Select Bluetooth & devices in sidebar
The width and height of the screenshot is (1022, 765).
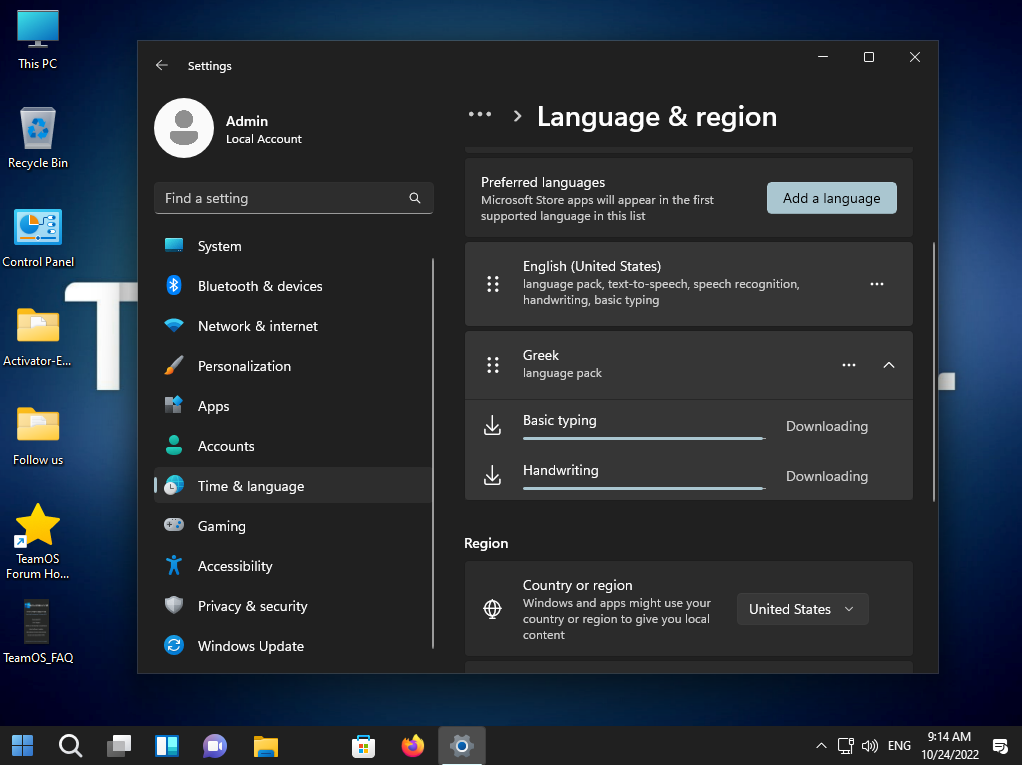pos(260,286)
